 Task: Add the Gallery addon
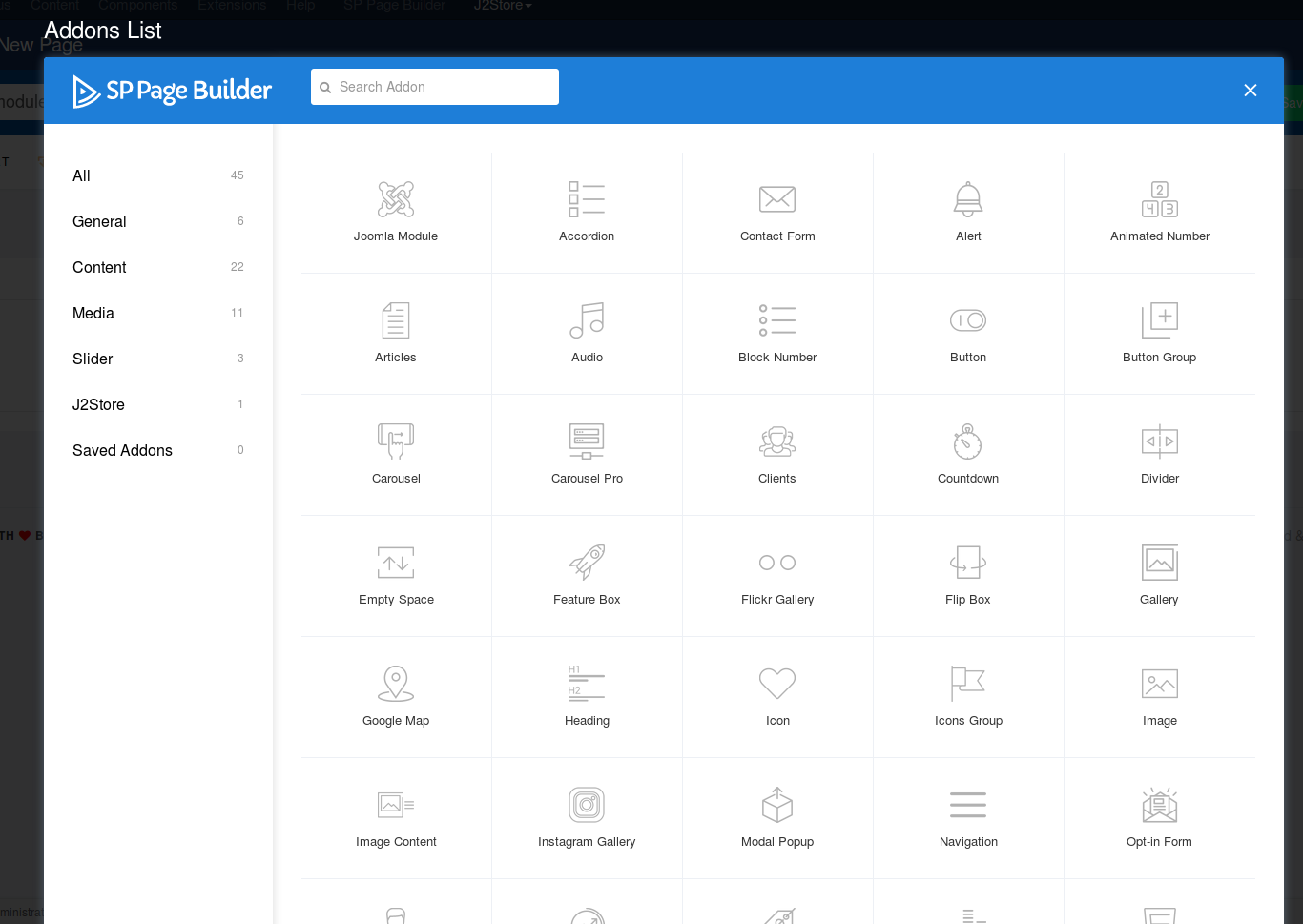tap(1160, 576)
